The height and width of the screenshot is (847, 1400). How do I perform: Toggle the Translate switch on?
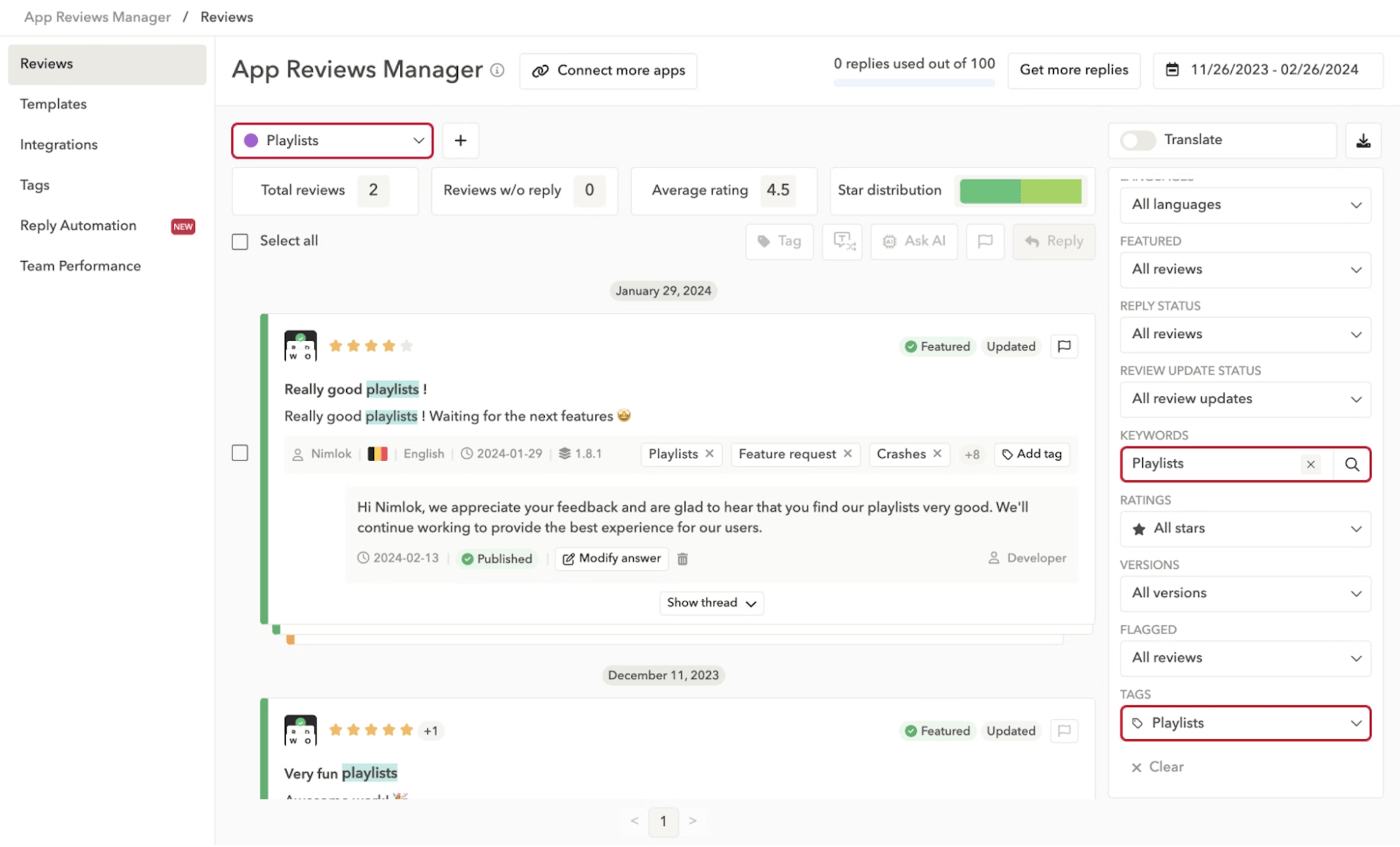point(1137,140)
